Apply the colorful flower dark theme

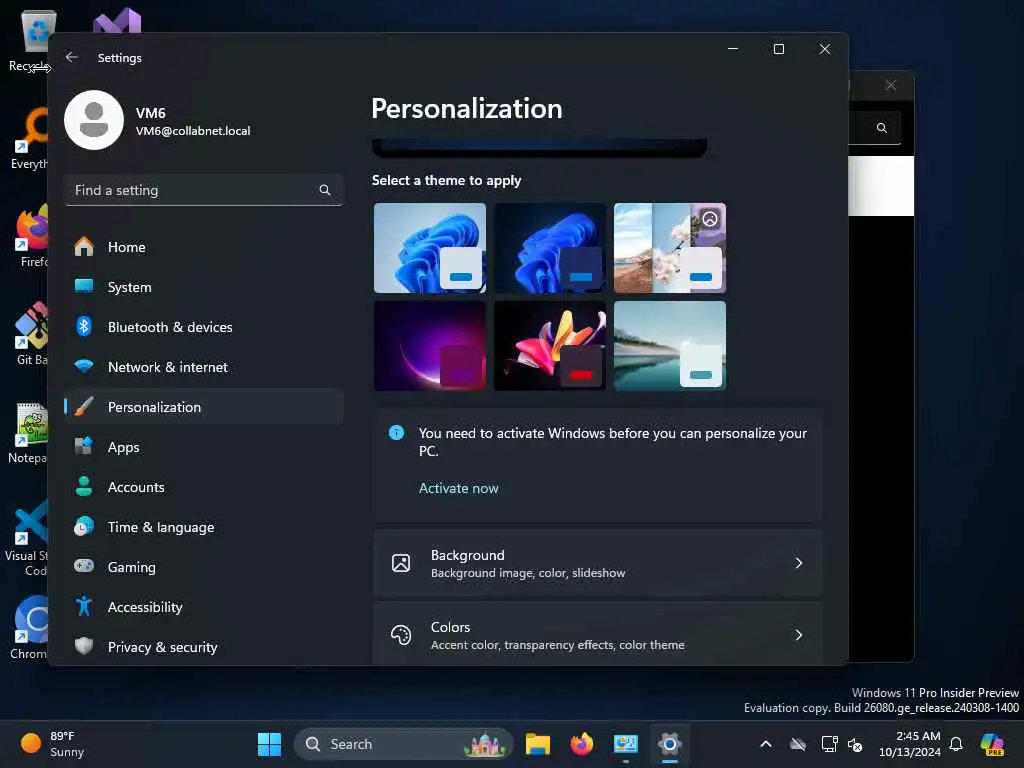pyautogui.click(x=550, y=345)
